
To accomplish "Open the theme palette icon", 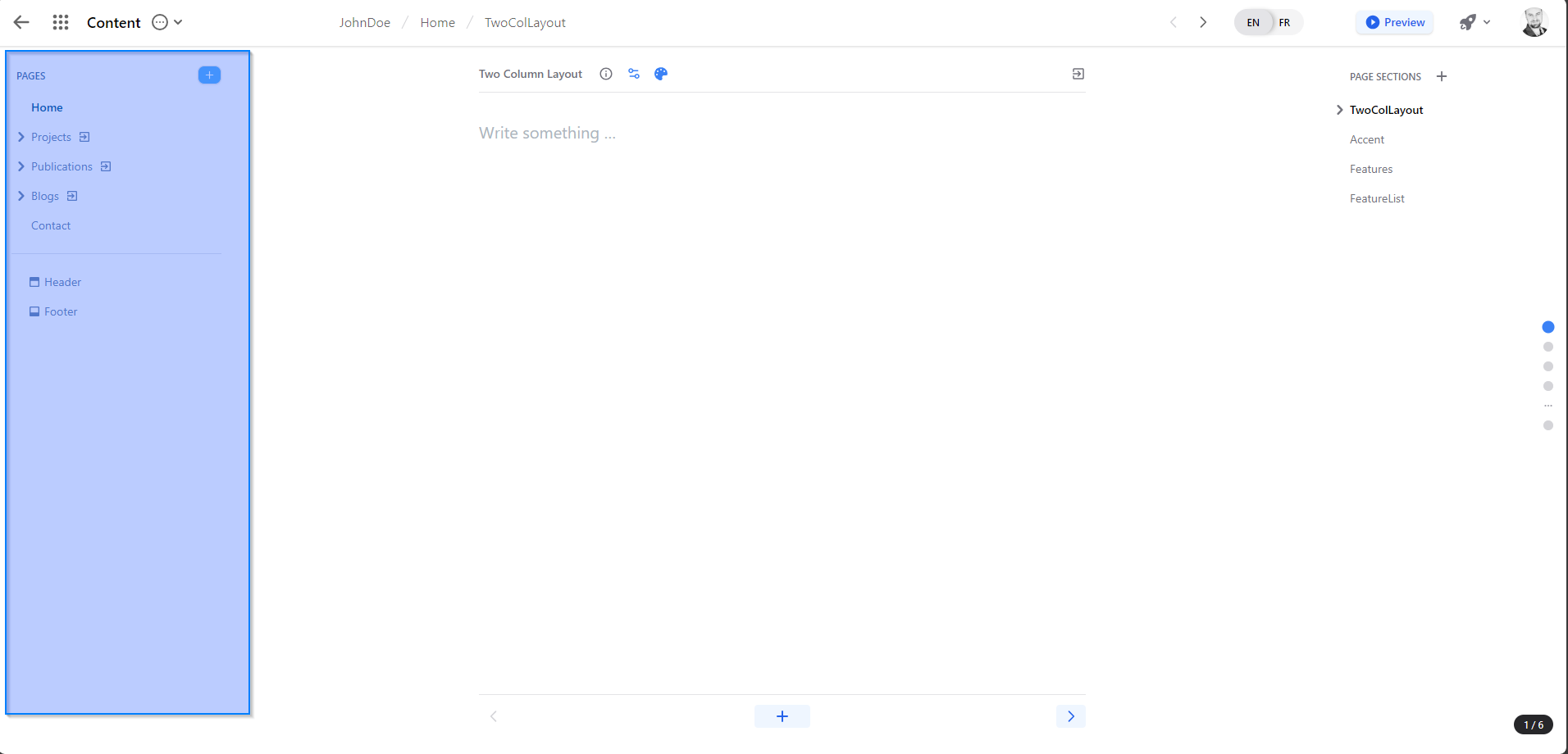I will pos(661,74).
